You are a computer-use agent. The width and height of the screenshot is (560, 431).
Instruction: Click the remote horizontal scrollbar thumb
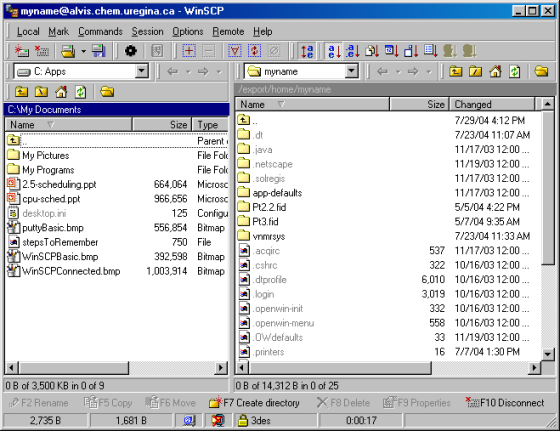340,367
